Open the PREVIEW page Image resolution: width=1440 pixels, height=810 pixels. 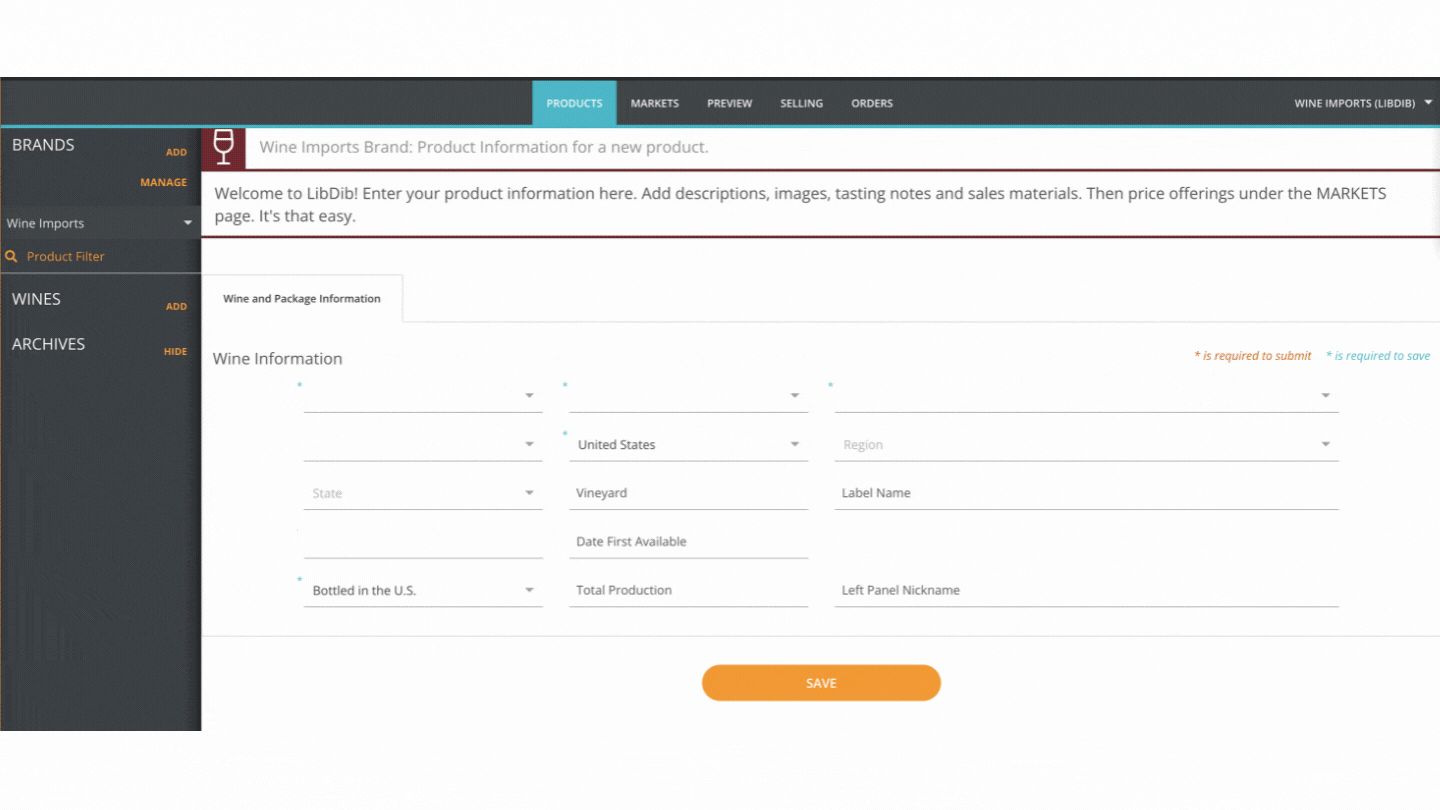pyautogui.click(x=729, y=103)
